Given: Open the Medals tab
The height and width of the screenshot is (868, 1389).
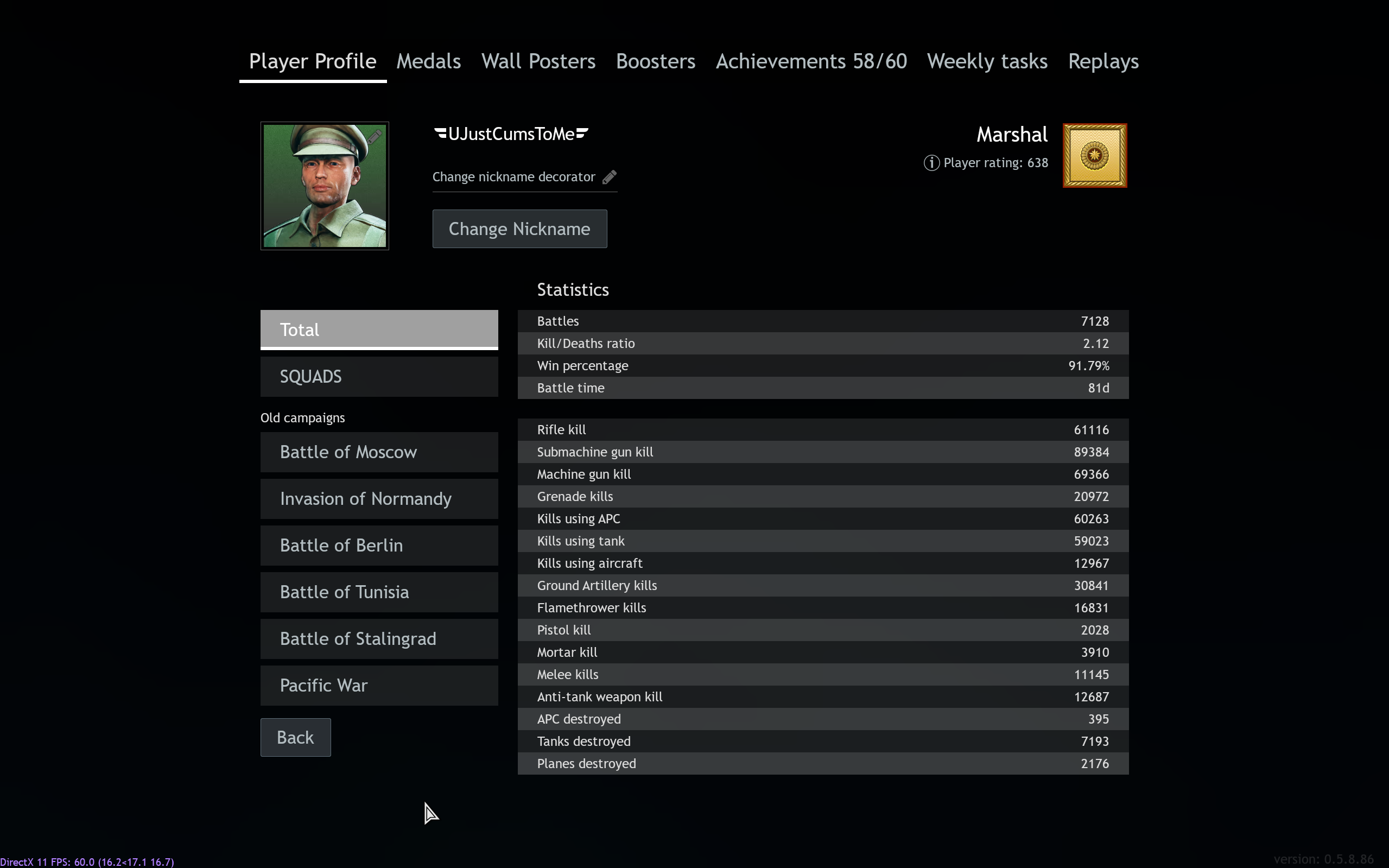Looking at the screenshot, I should [x=428, y=61].
